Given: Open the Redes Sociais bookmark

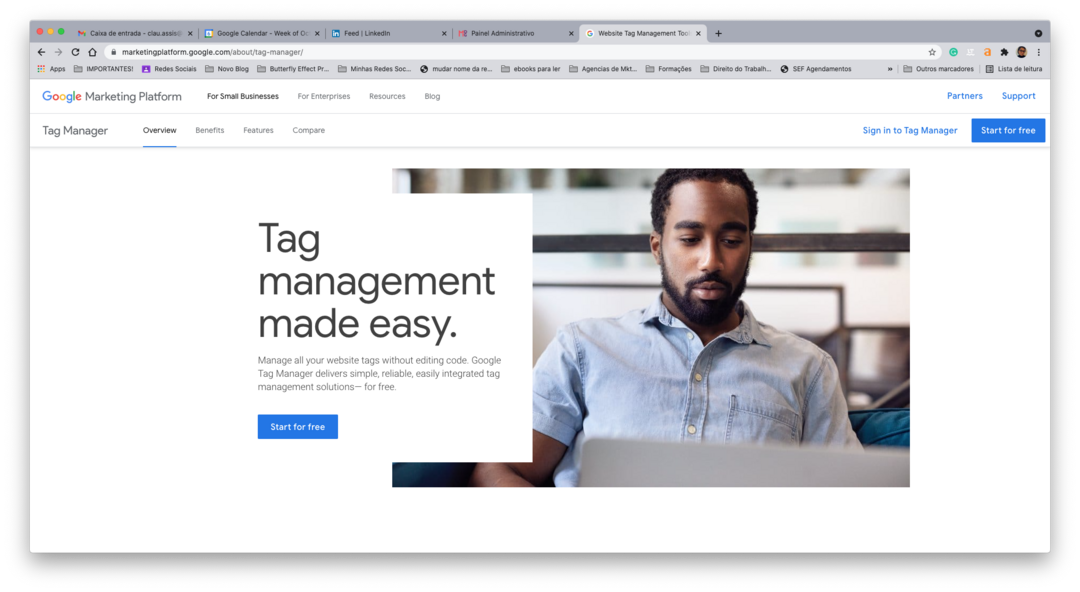Looking at the screenshot, I should coord(169,69).
